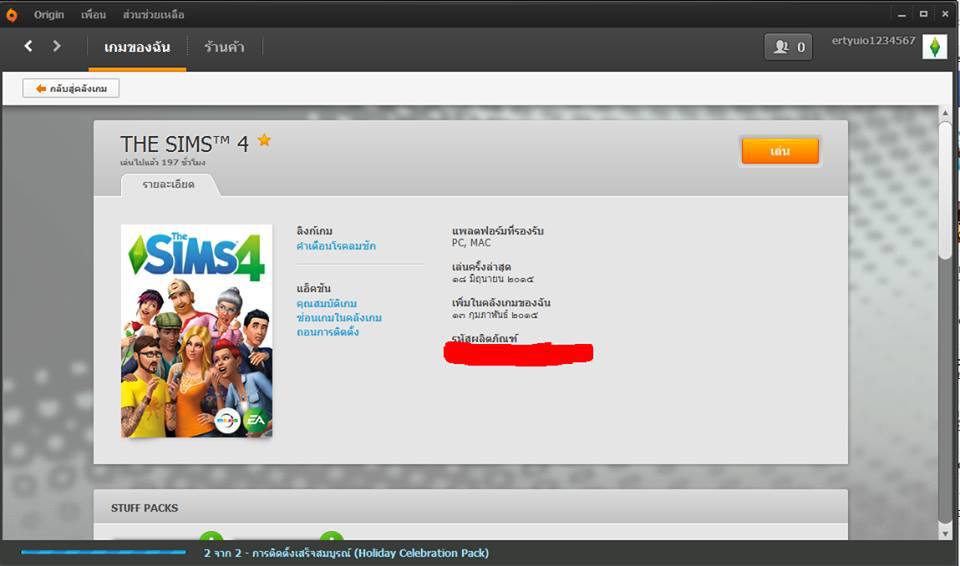The width and height of the screenshot is (960, 566).
Task: Open the ส่วนช่วยเหลือ menu
Action: (153, 15)
